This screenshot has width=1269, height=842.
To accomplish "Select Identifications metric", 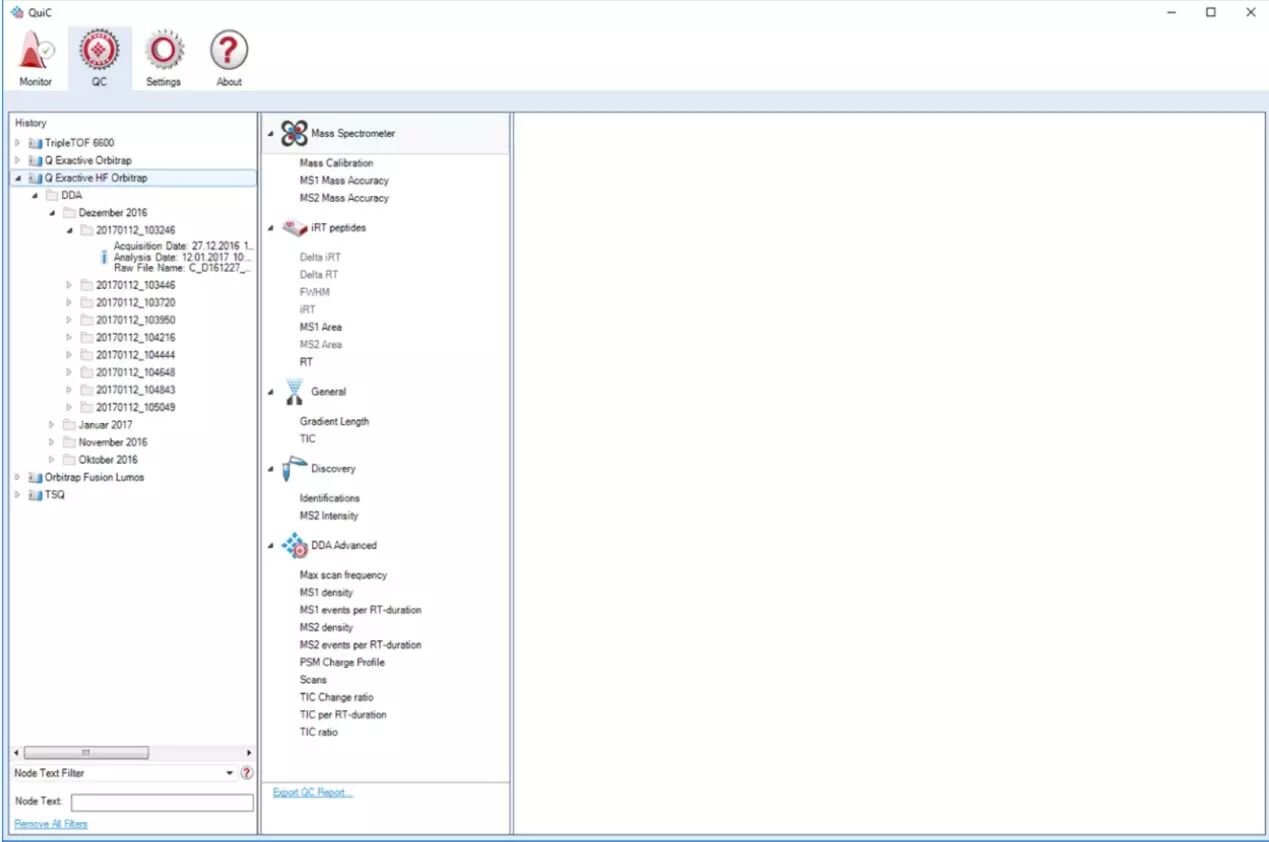I will (x=330, y=498).
